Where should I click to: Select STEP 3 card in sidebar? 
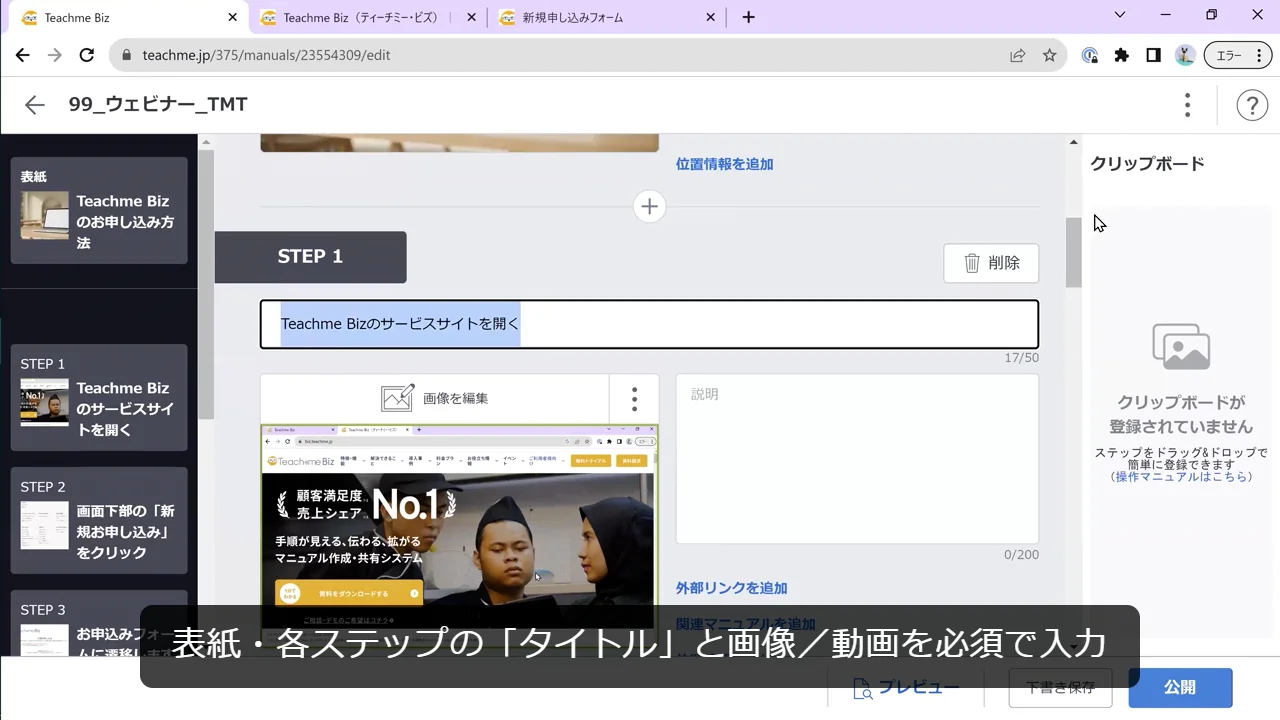(x=99, y=624)
